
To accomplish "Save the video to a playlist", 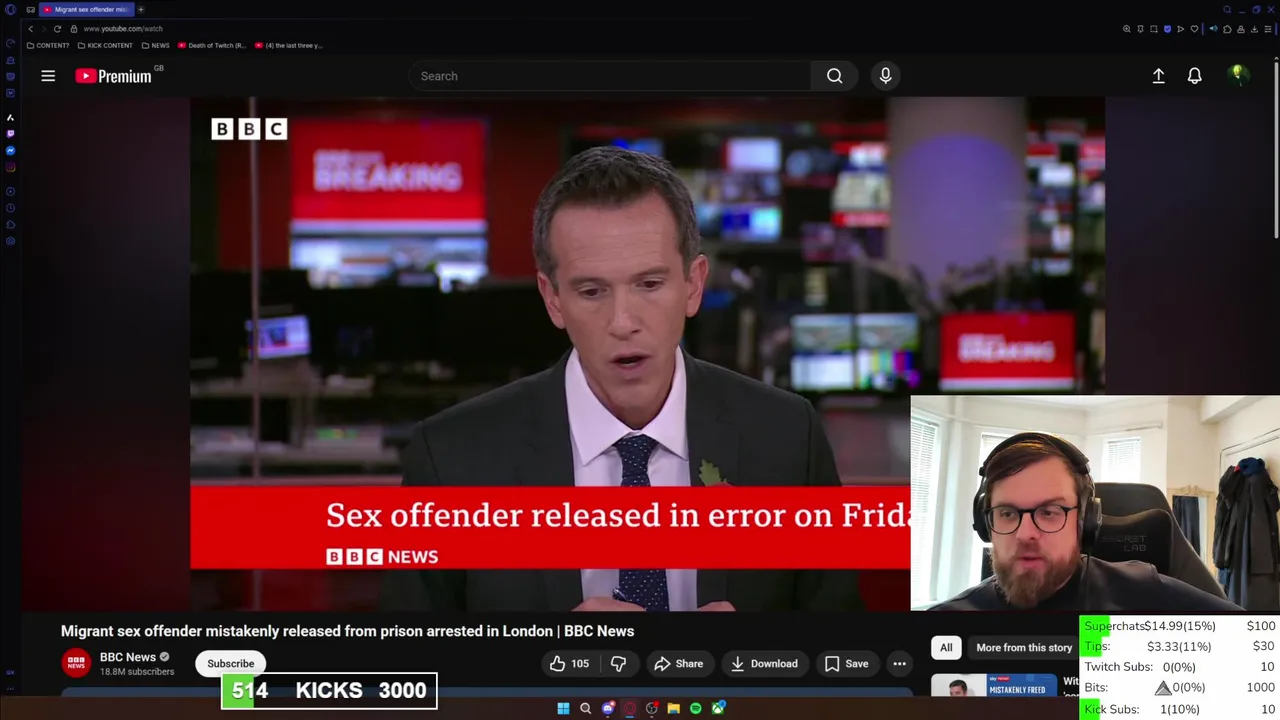I will (846, 663).
